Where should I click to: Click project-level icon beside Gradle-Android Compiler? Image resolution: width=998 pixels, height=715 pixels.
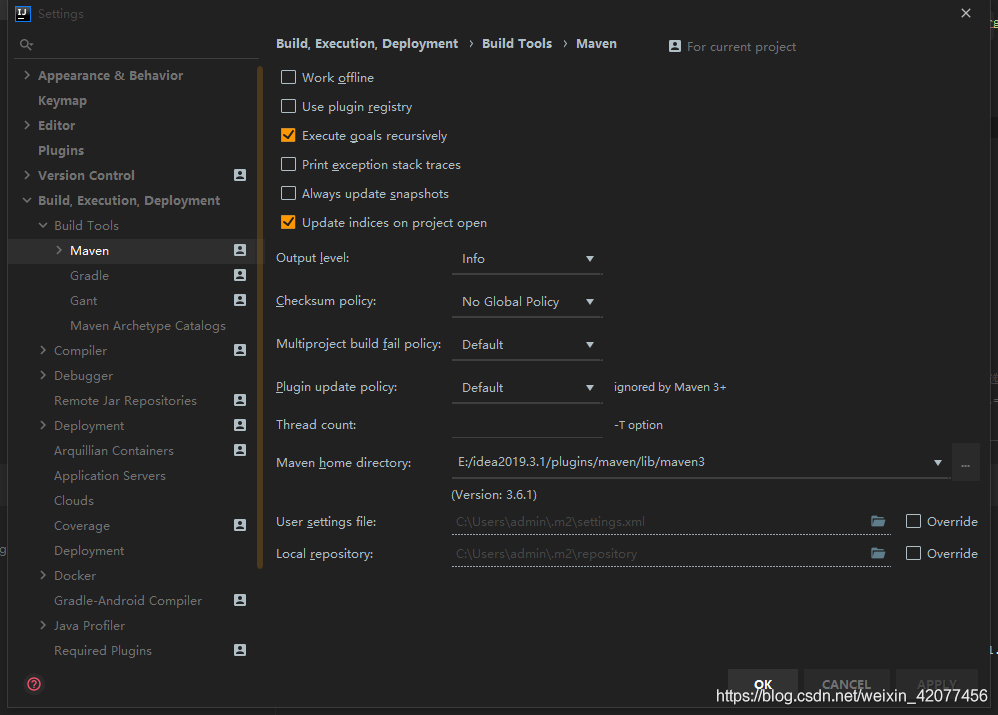(x=240, y=600)
